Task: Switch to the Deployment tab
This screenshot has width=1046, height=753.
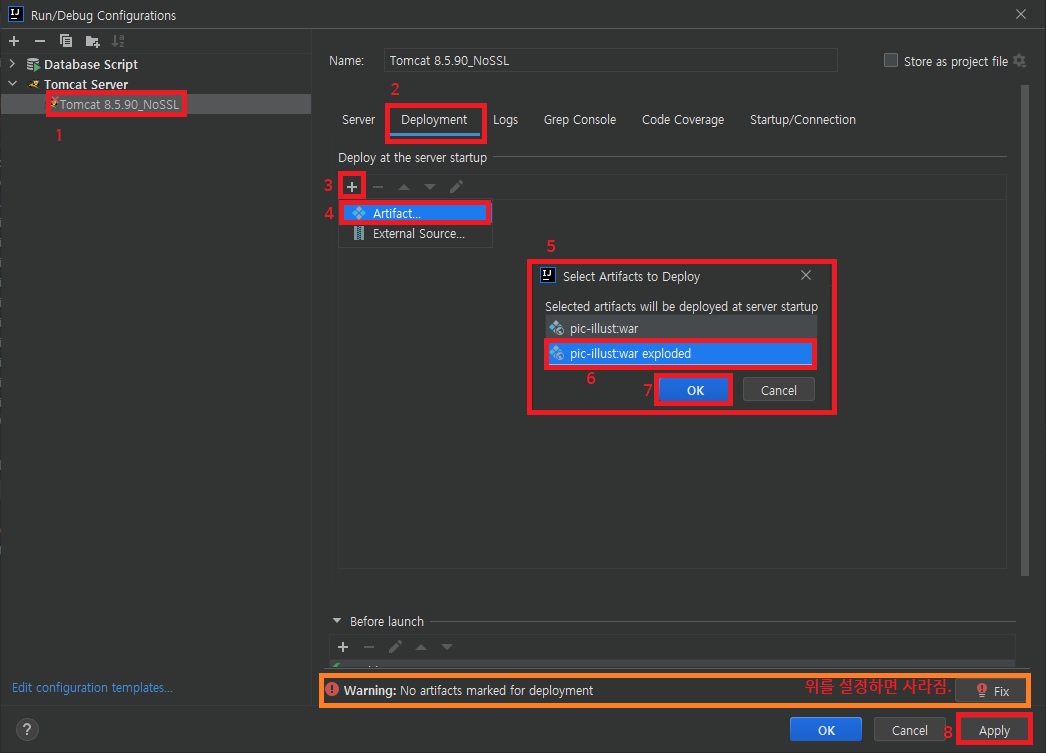Action: [434, 120]
